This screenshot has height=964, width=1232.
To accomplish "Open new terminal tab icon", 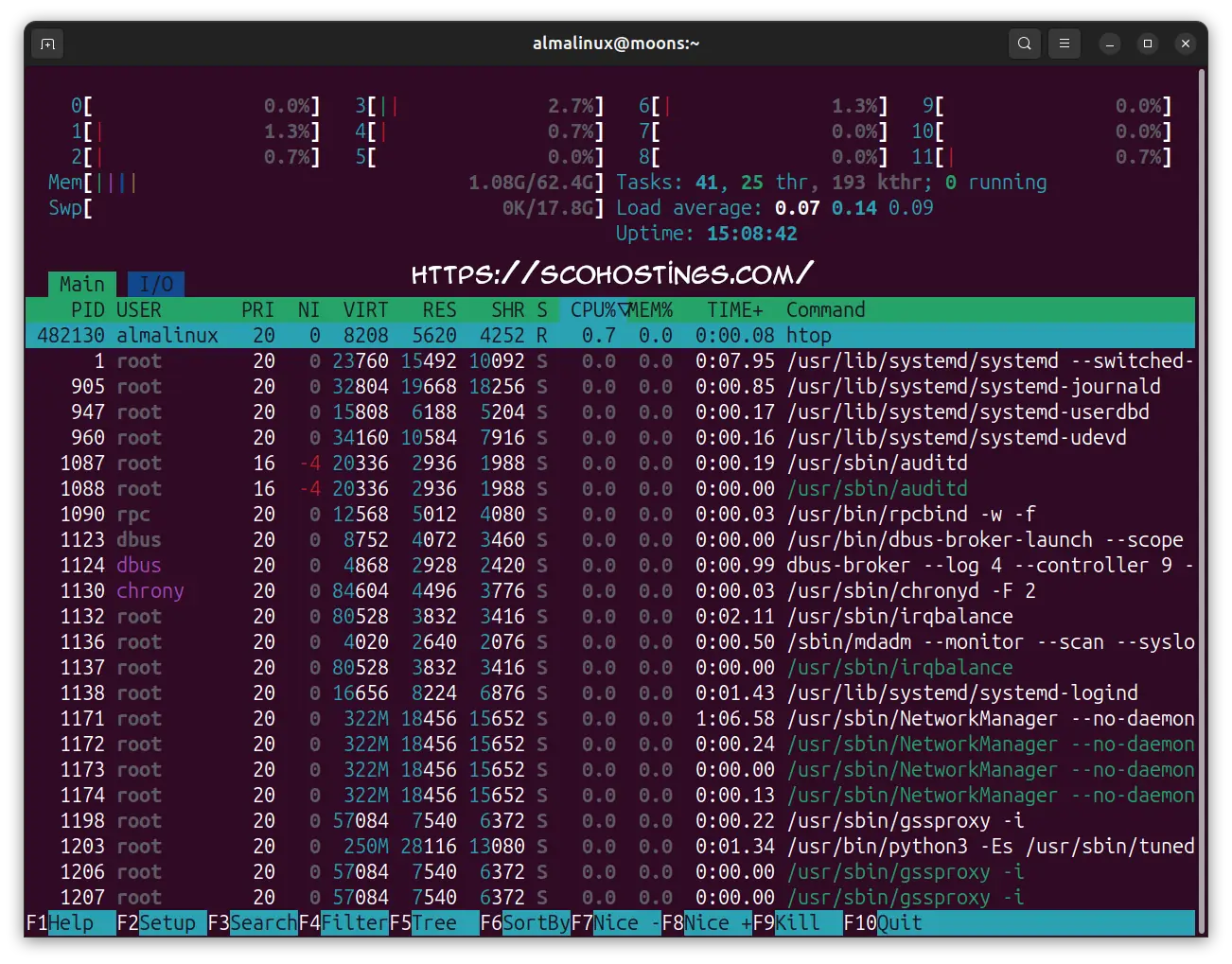I will (48, 44).
